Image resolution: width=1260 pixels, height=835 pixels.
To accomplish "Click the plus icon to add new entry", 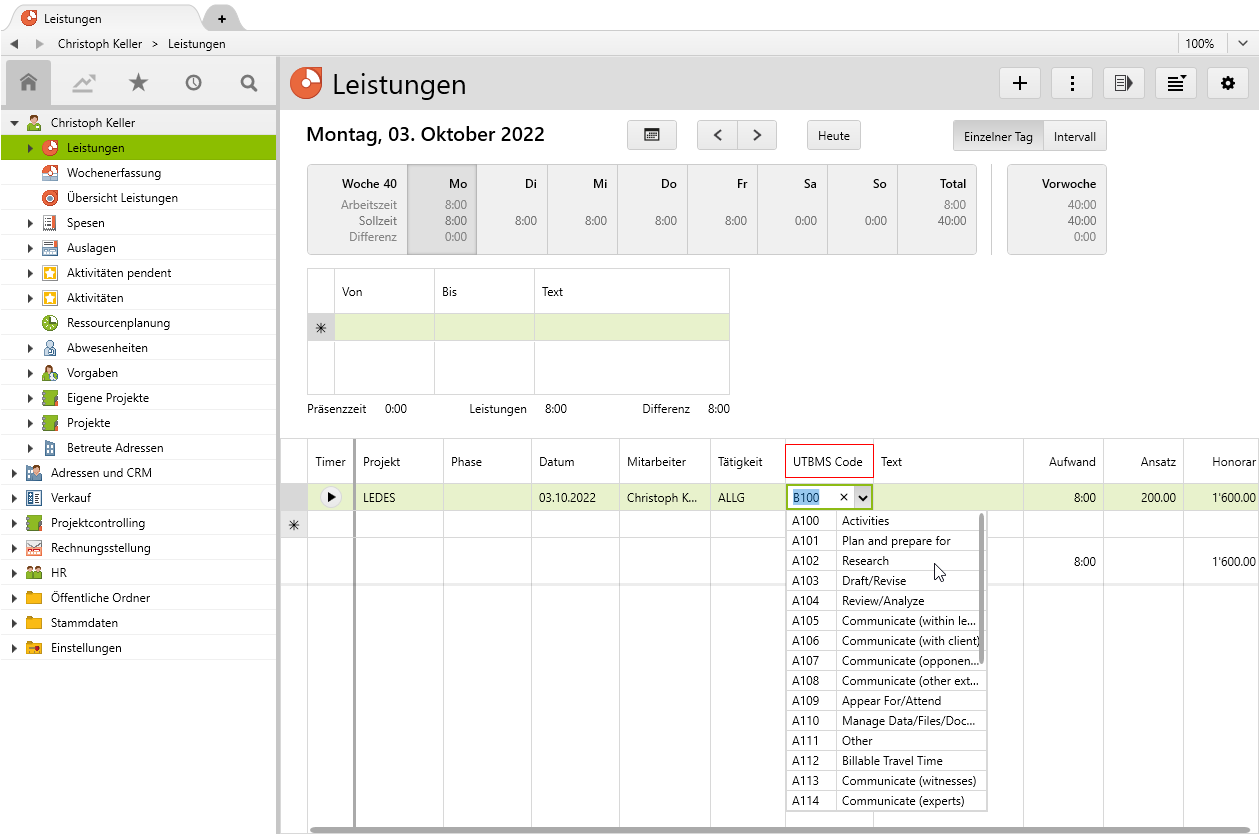I will (x=1020, y=84).
